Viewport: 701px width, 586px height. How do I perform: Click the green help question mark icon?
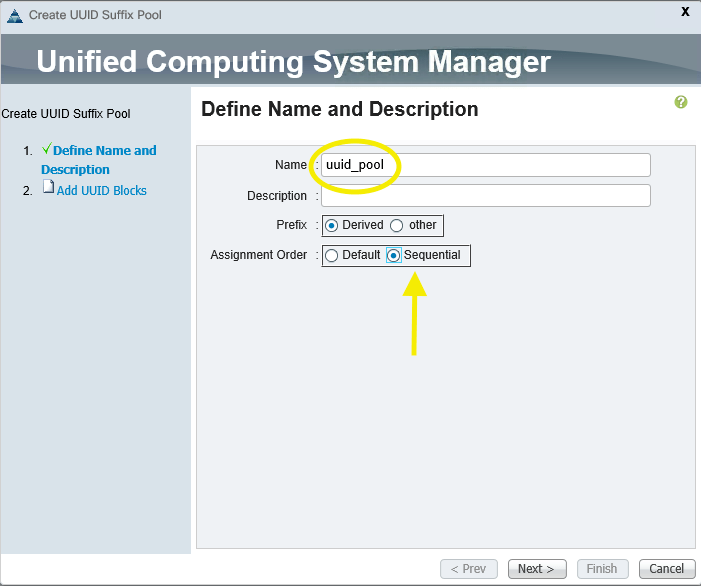(681, 102)
